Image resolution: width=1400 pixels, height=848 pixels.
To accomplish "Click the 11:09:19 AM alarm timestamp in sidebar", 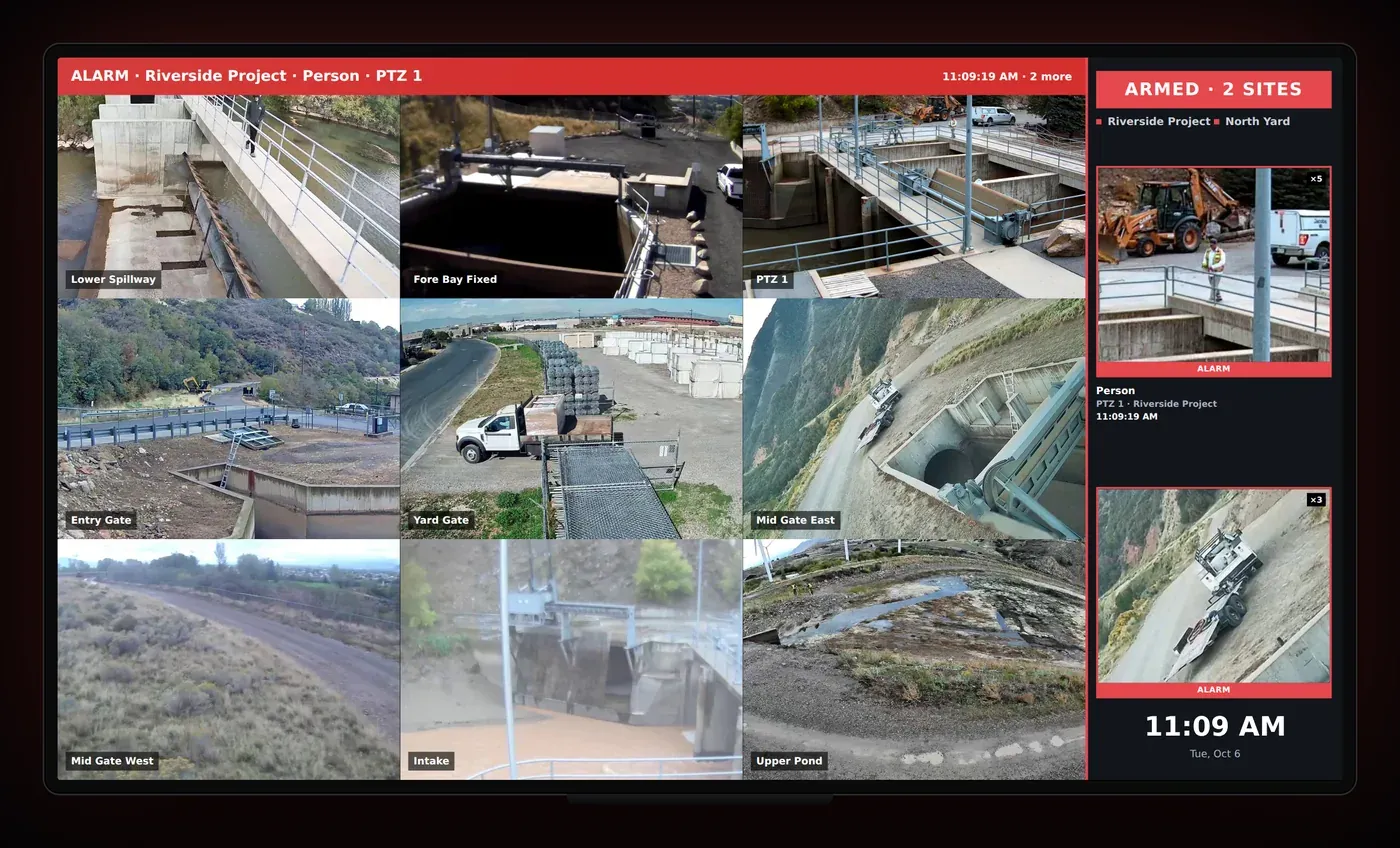I will click(x=1126, y=416).
